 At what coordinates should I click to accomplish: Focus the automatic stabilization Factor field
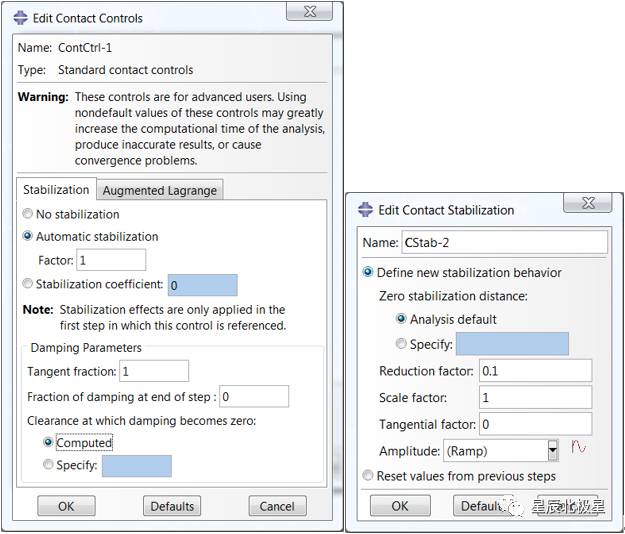click(111, 260)
